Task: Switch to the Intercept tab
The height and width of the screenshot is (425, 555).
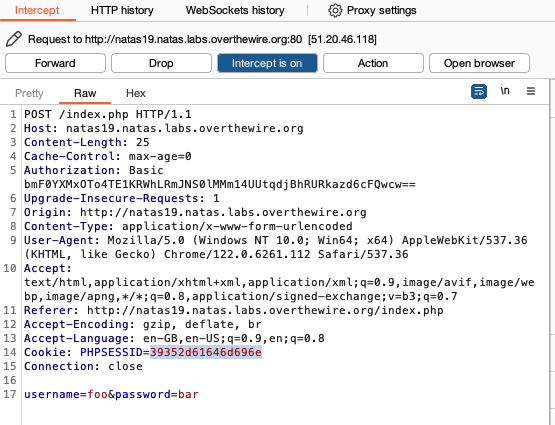Action: coord(37,10)
